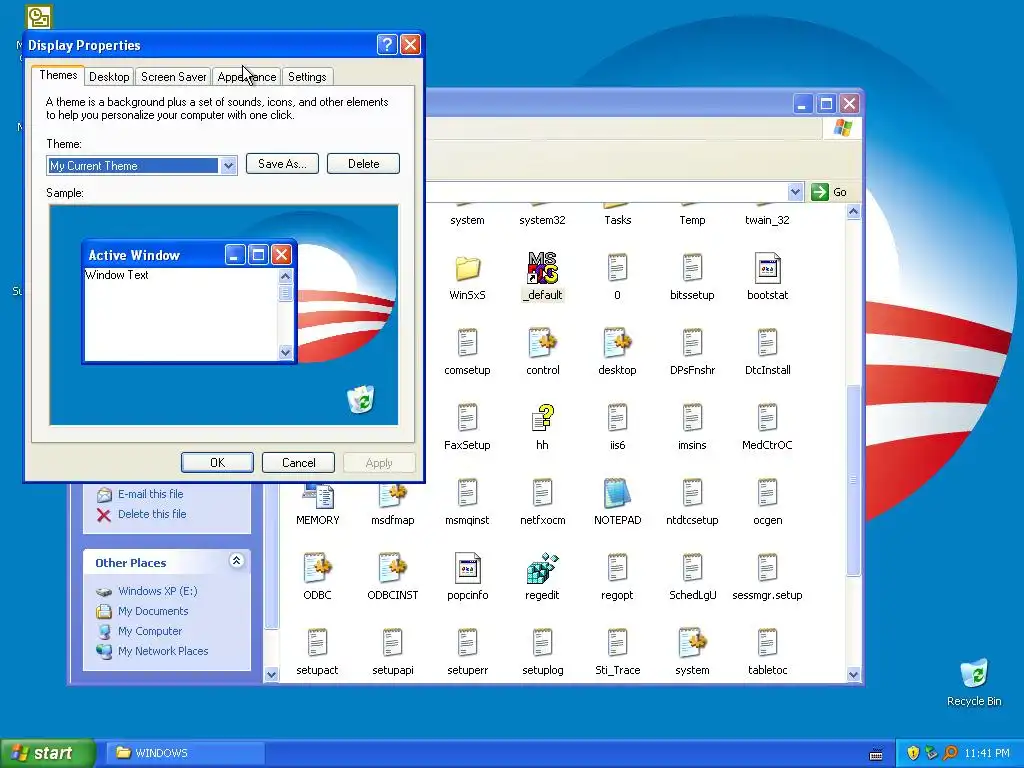The height and width of the screenshot is (768, 1024).
Task: Open the Theme dropdown list
Action: pyautogui.click(x=228, y=166)
